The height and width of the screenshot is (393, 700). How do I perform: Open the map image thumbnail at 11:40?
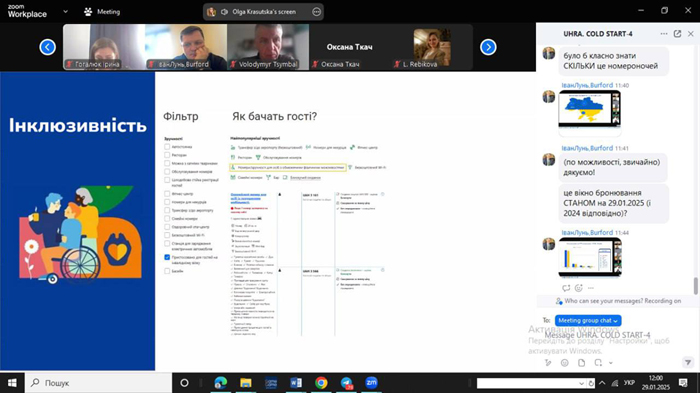589,109
